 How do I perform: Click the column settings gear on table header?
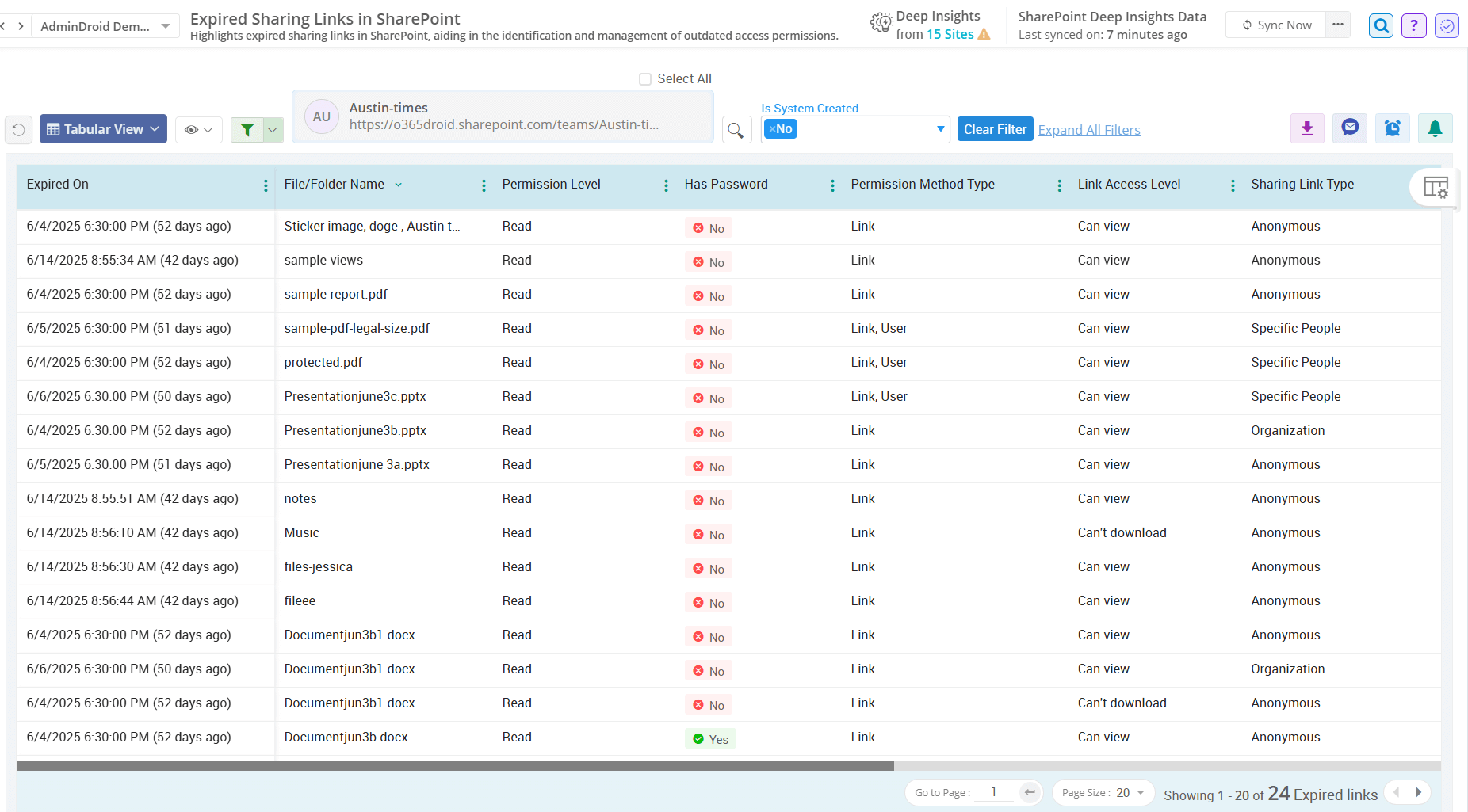1436,188
